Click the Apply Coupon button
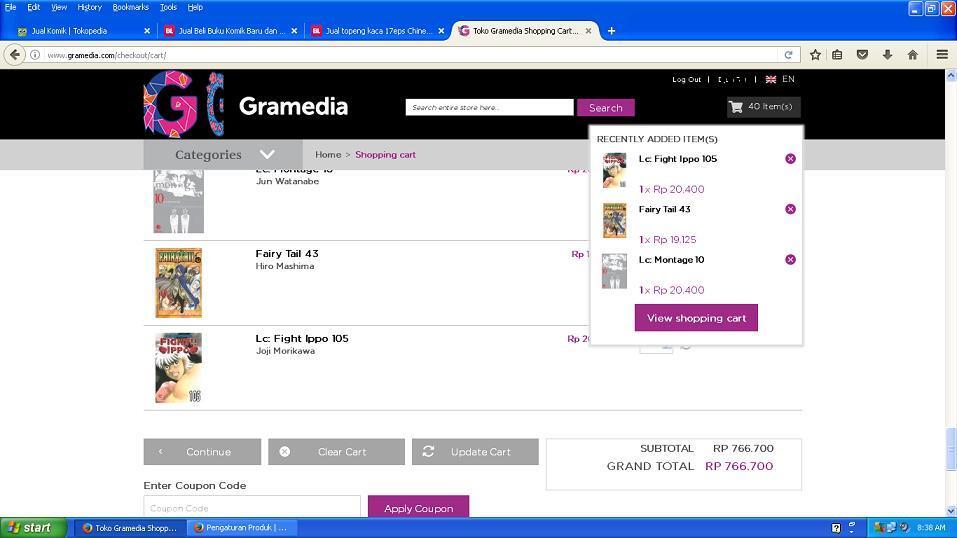This screenshot has height=538, width=957. pyautogui.click(x=418, y=507)
